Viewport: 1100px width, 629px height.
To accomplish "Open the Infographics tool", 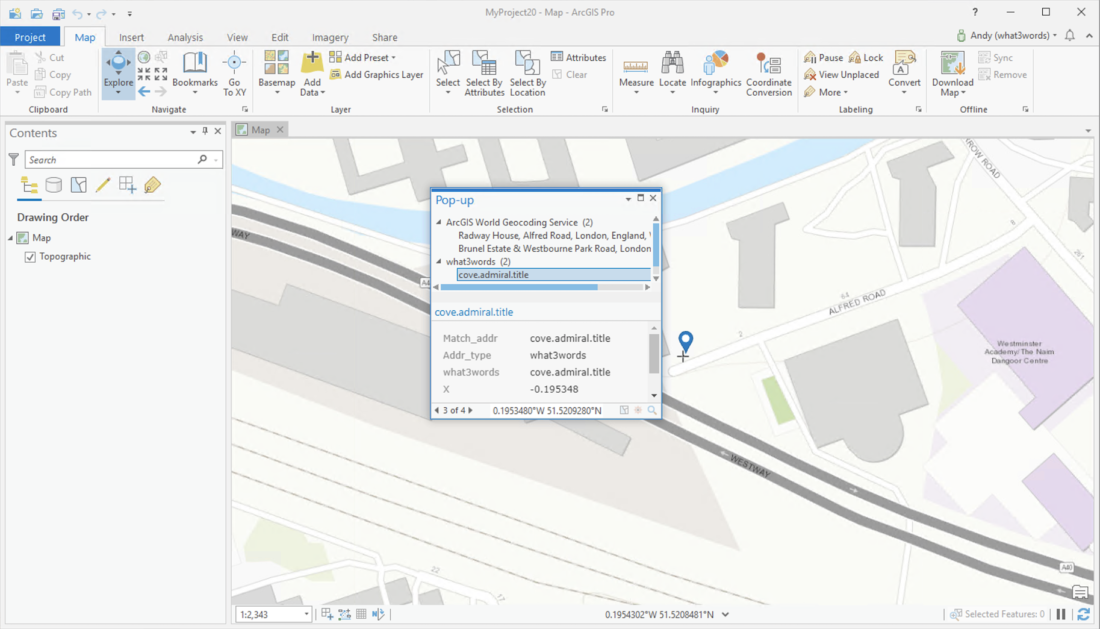I will pyautogui.click(x=716, y=73).
